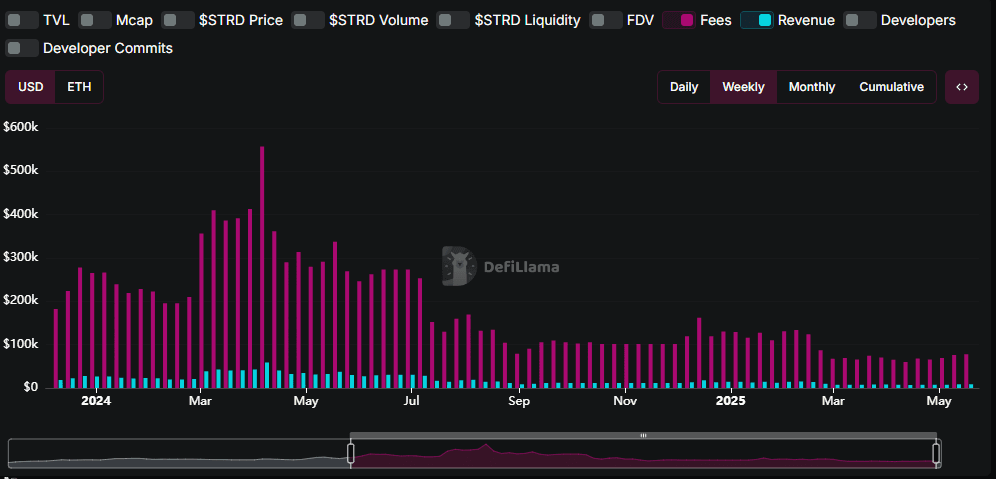The image size is (996, 479).
Task: Click the 2024 x-axis label
Action: pyautogui.click(x=95, y=401)
